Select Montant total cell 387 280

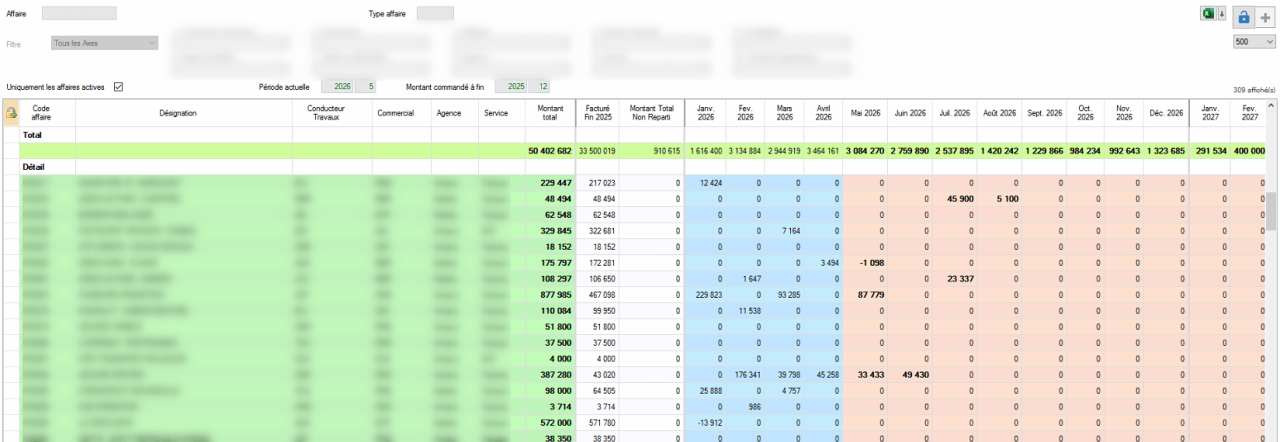click(549, 375)
